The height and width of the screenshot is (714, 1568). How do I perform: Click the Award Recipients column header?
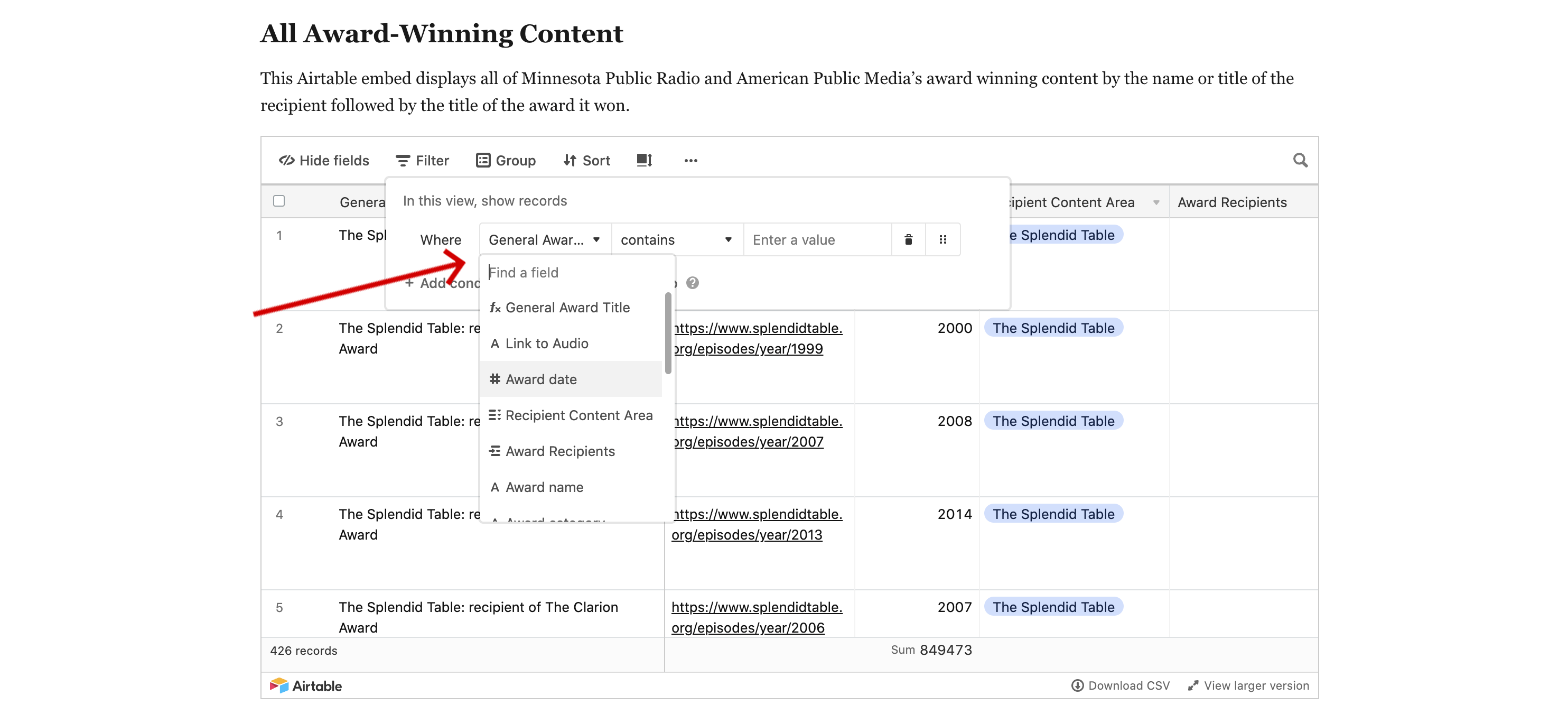[1243, 202]
